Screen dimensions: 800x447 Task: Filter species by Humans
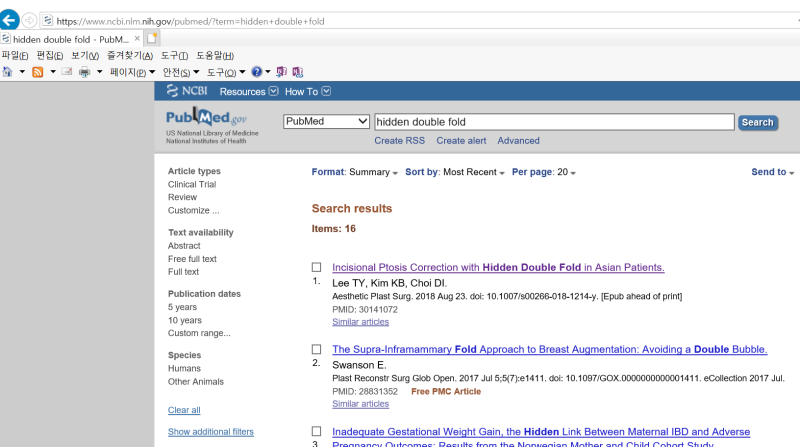(x=184, y=368)
